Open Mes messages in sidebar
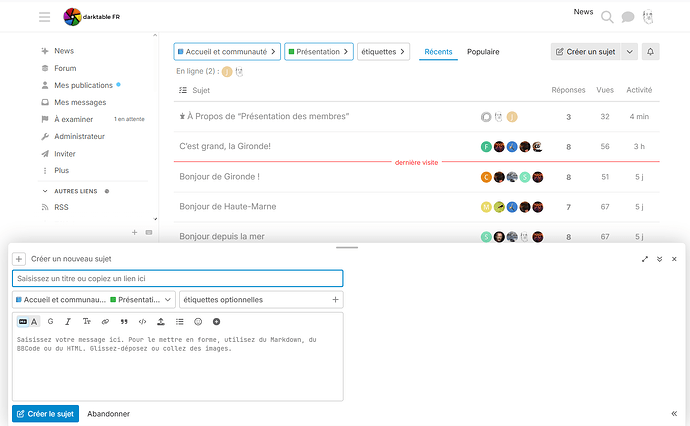The height and width of the screenshot is (426, 690). pyautogui.click(x=80, y=102)
